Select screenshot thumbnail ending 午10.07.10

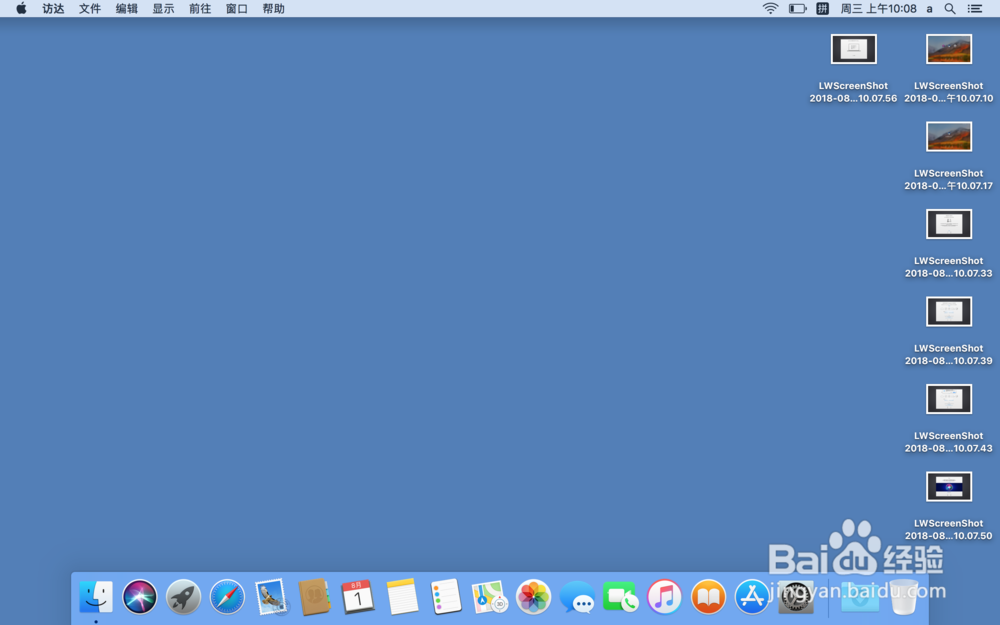(x=948, y=49)
